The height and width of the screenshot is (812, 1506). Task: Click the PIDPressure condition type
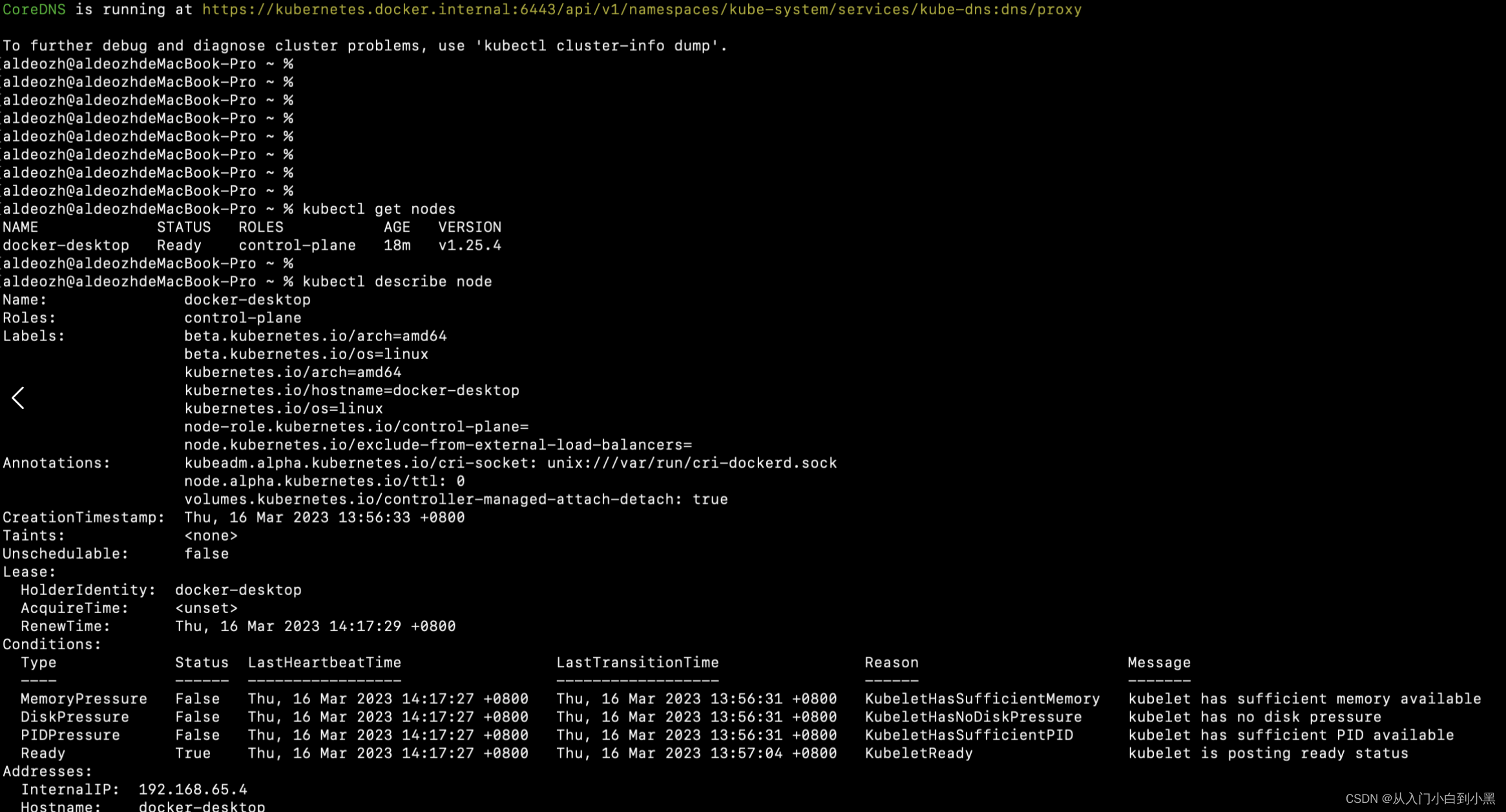pyautogui.click(x=70, y=735)
